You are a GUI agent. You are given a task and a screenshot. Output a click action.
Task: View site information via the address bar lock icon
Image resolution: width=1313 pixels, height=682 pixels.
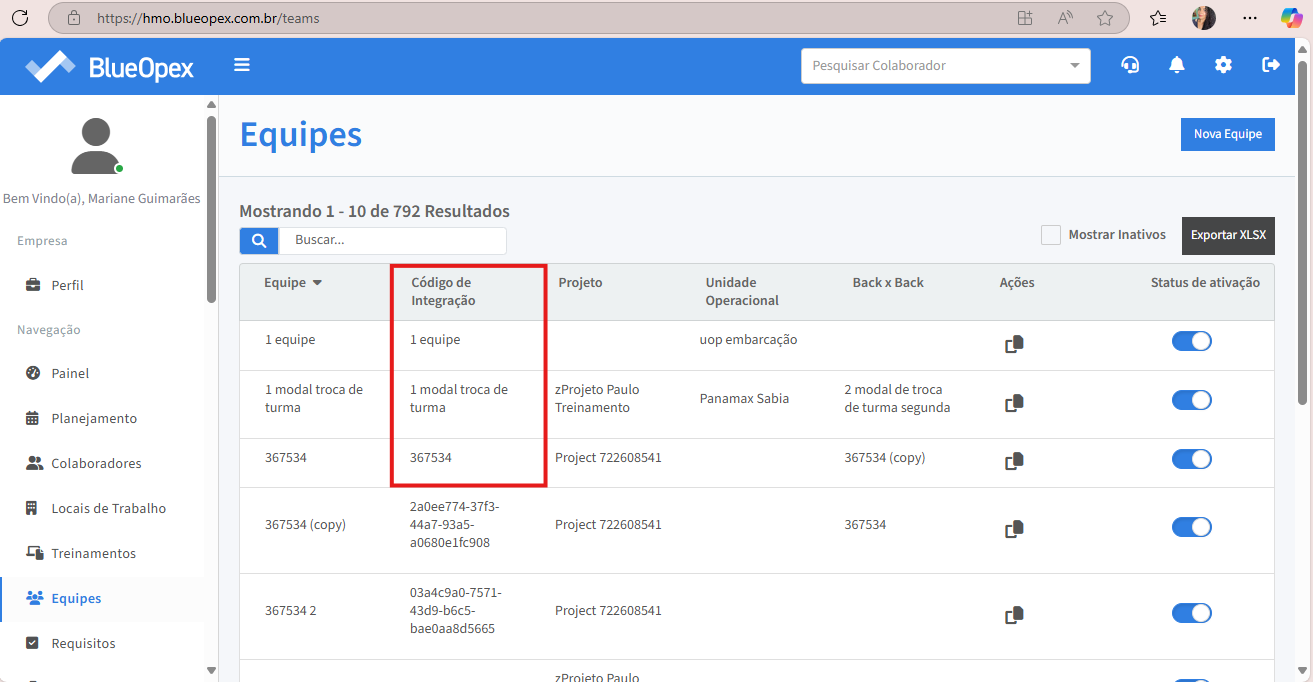73,18
